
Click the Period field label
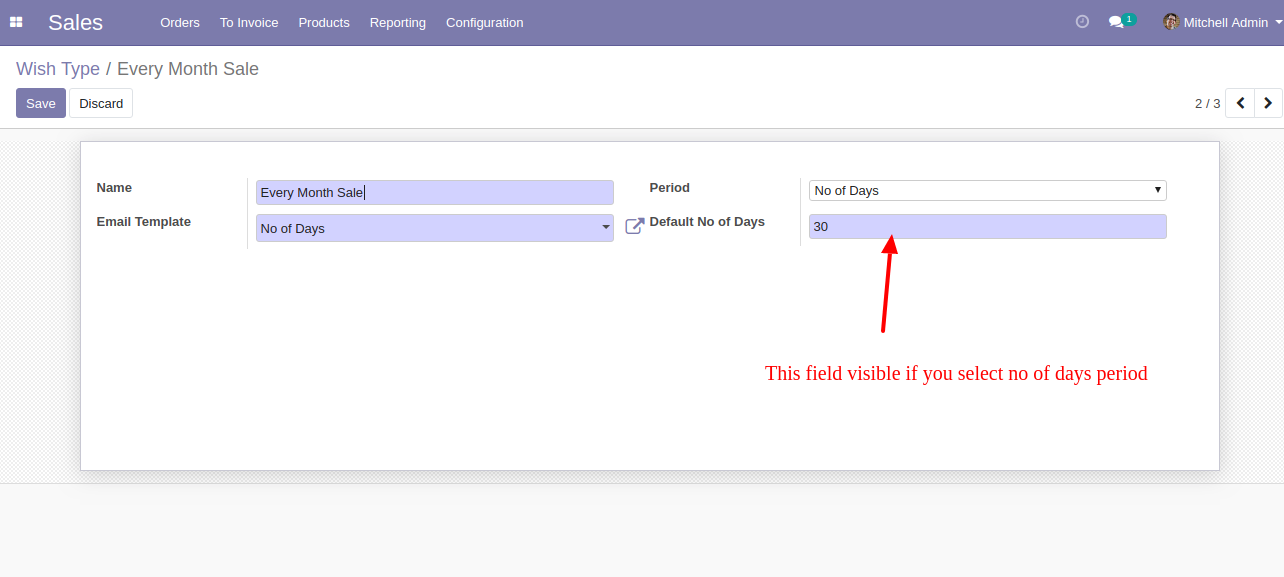pyautogui.click(x=669, y=187)
